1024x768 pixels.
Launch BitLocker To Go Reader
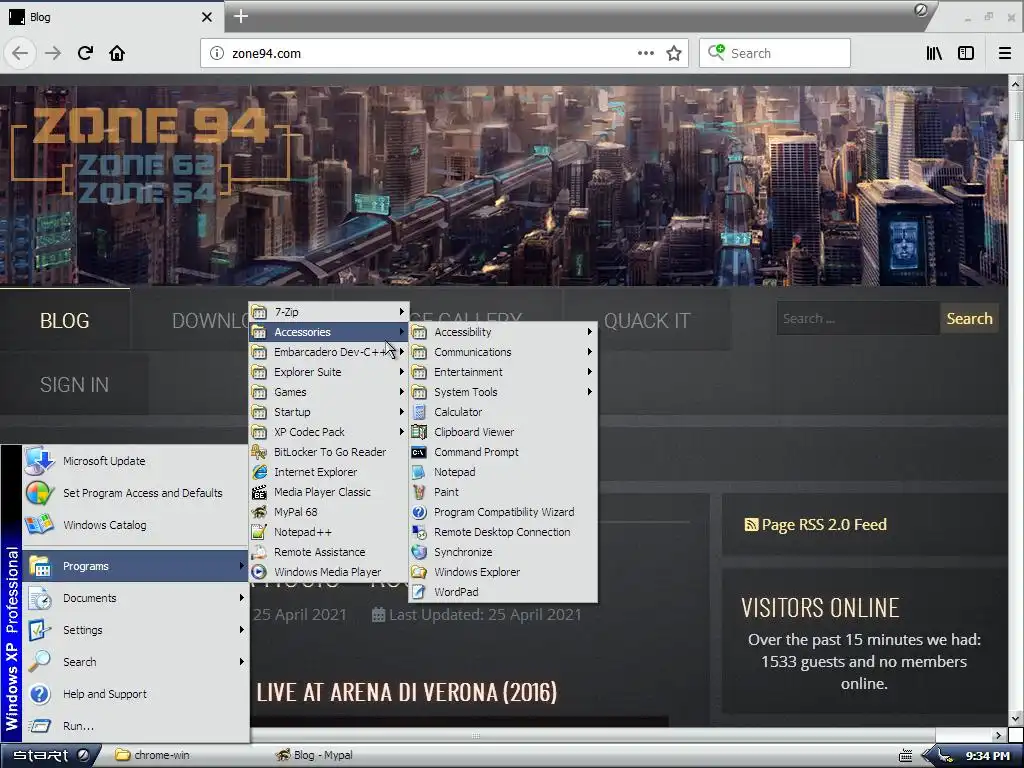pyautogui.click(x=329, y=452)
